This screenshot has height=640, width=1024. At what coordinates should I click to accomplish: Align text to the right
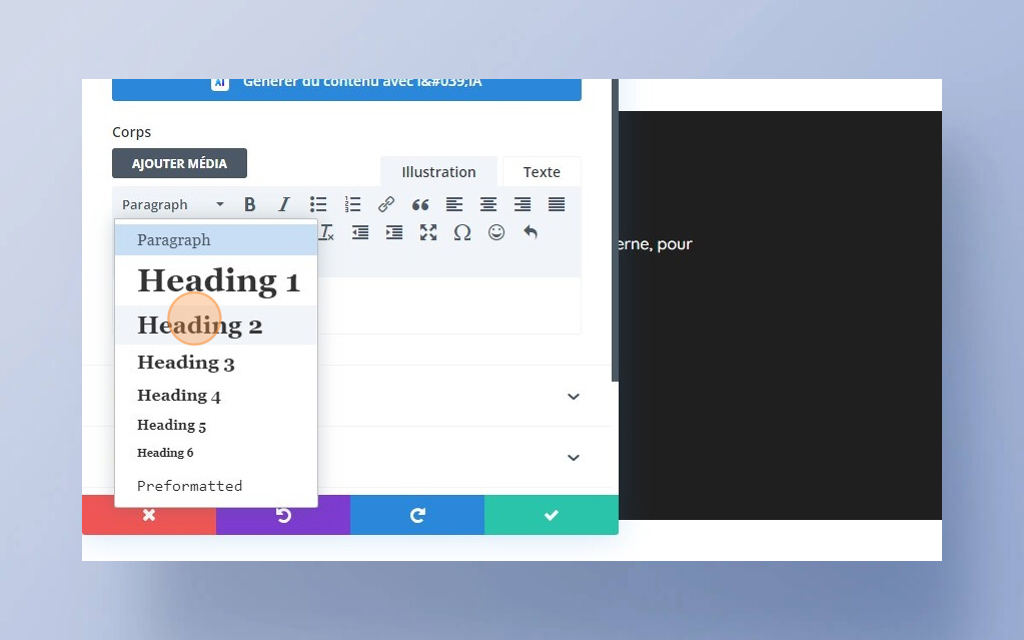click(522, 204)
